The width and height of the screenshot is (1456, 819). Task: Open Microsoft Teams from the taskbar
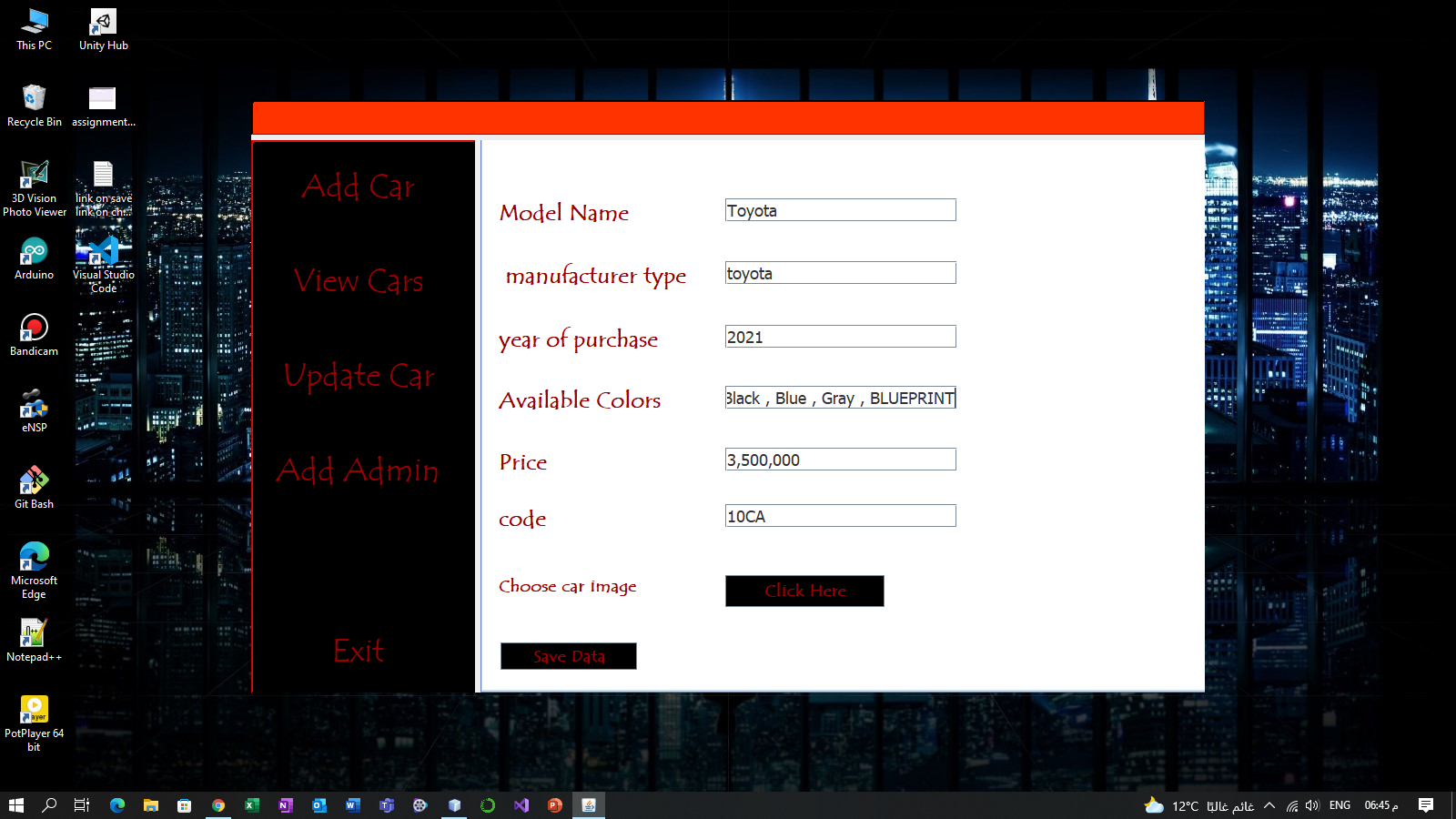387,805
